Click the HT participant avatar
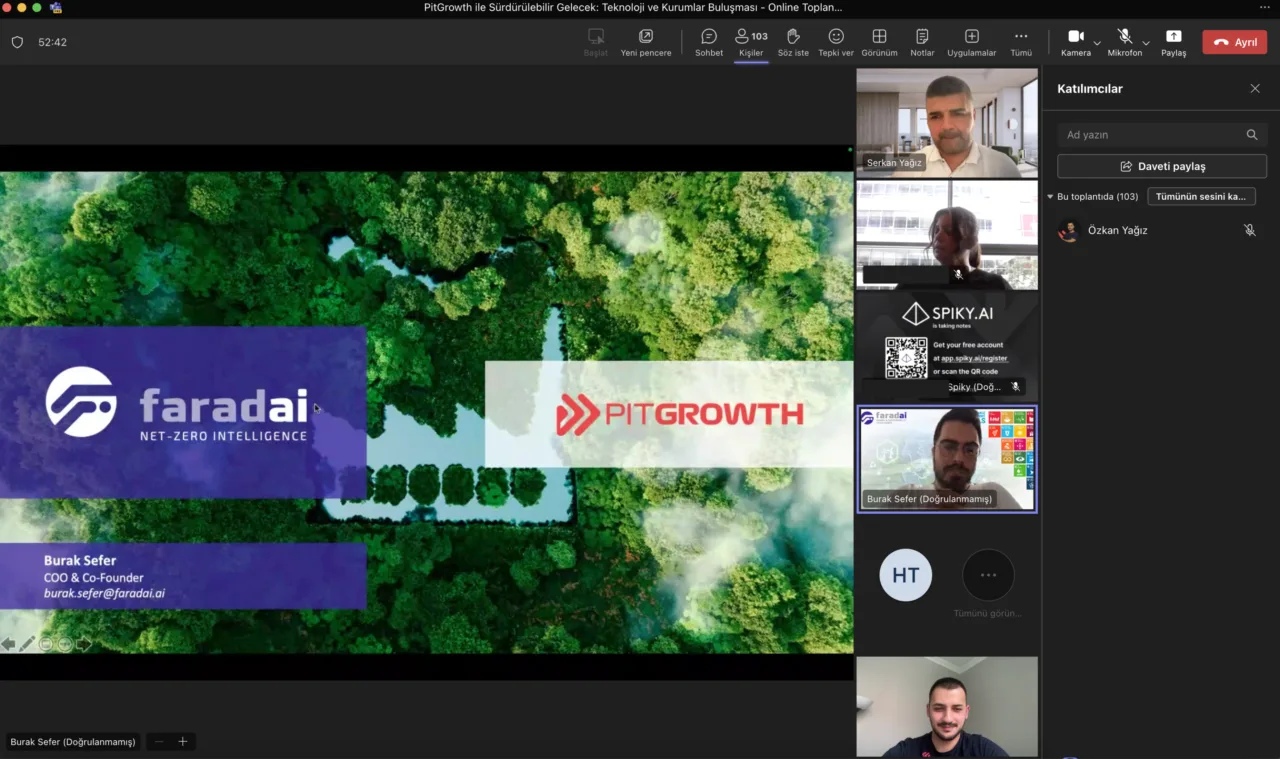The height and width of the screenshot is (759, 1280). click(x=906, y=575)
